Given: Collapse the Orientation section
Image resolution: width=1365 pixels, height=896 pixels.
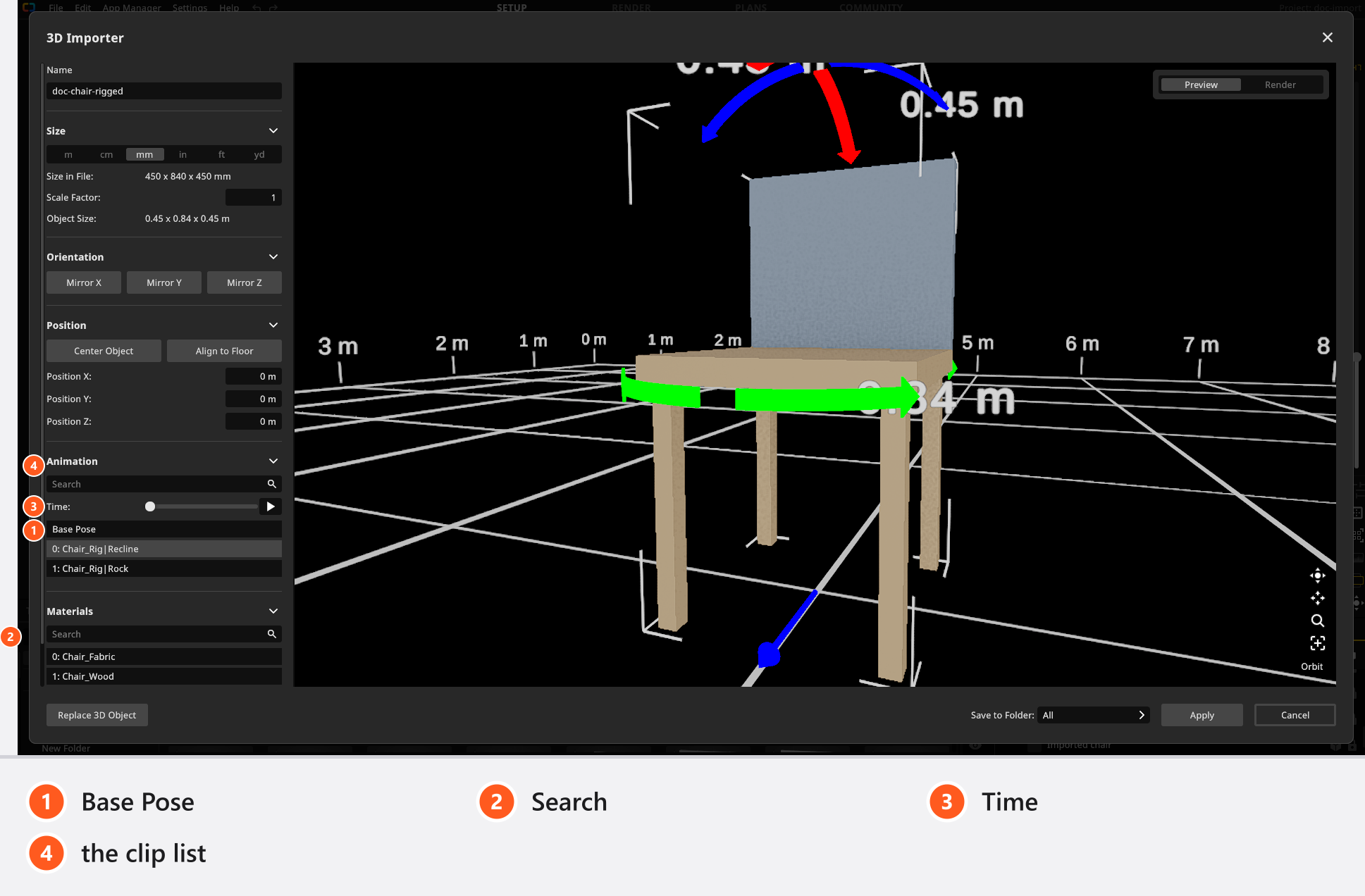Looking at the screenshot, I should tap(273, 257).
